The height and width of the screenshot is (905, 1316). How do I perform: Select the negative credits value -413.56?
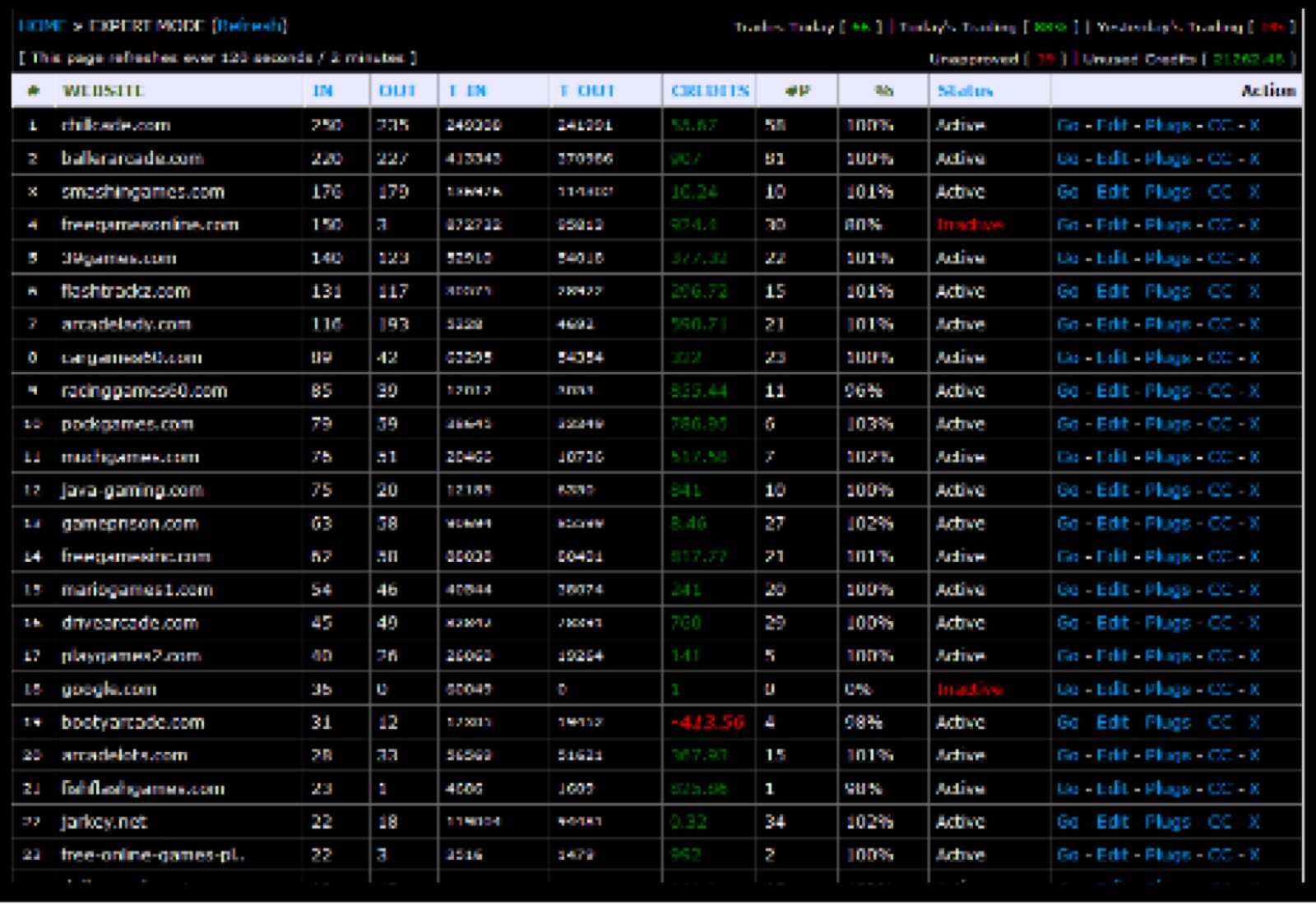[x=707, y=722]
